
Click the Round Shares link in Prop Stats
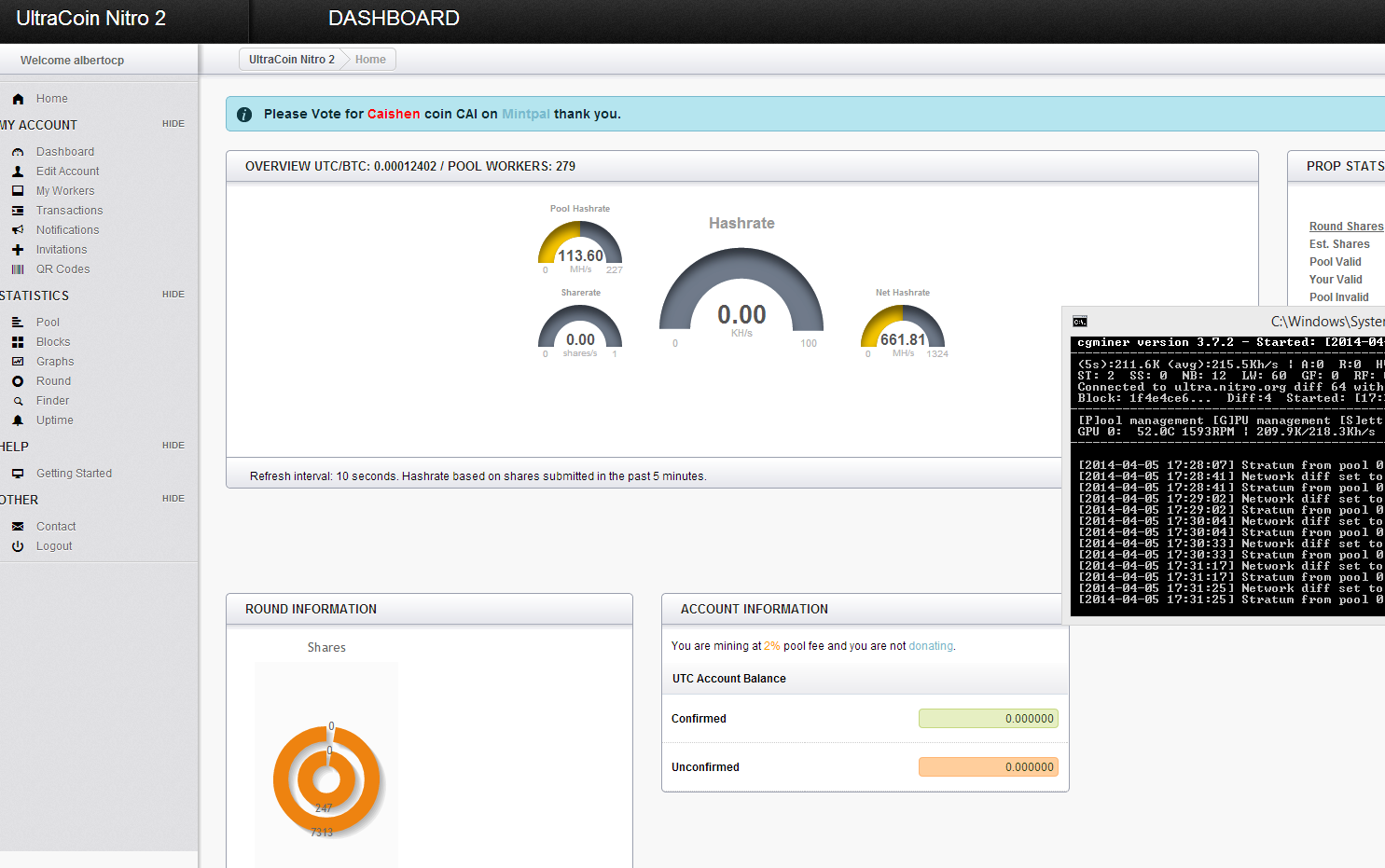click(1346, 227)
